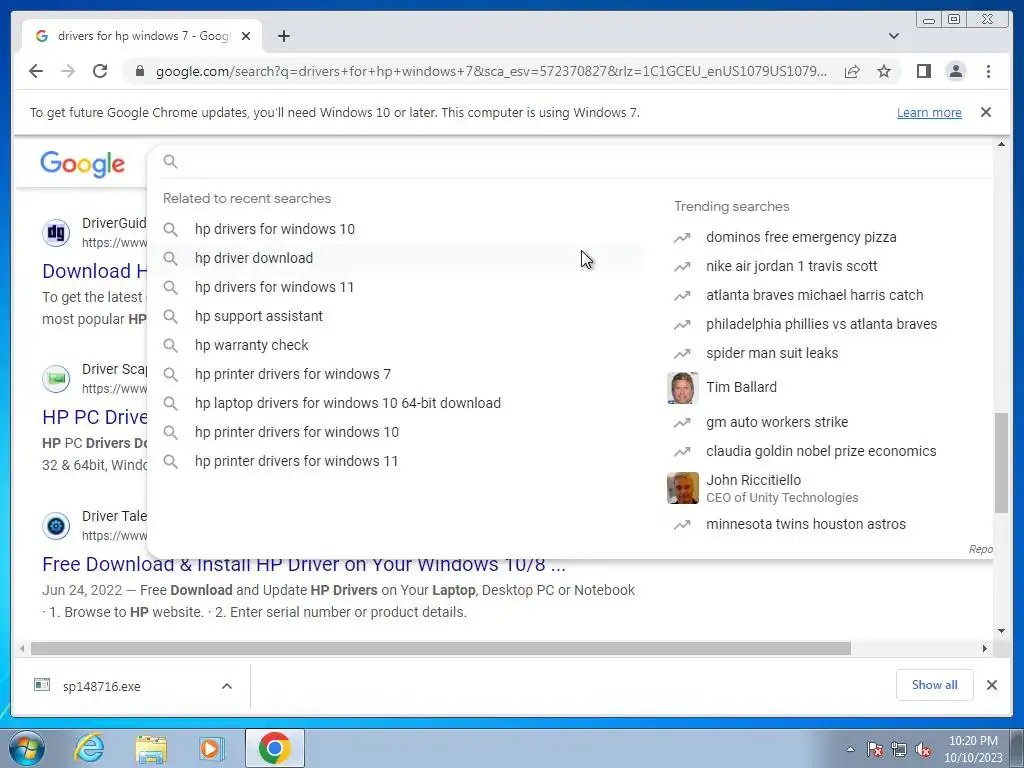This screenshot has width=1024, height=768.
Task: Open Action Center flag tray icon
Action: [x=875, y=749]
